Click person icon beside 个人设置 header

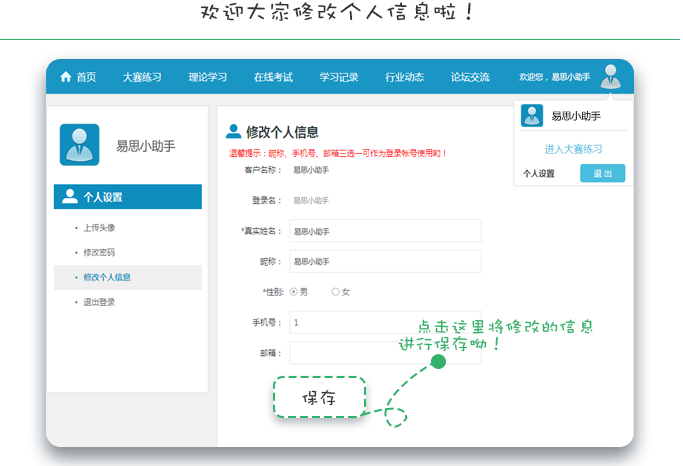70,196
